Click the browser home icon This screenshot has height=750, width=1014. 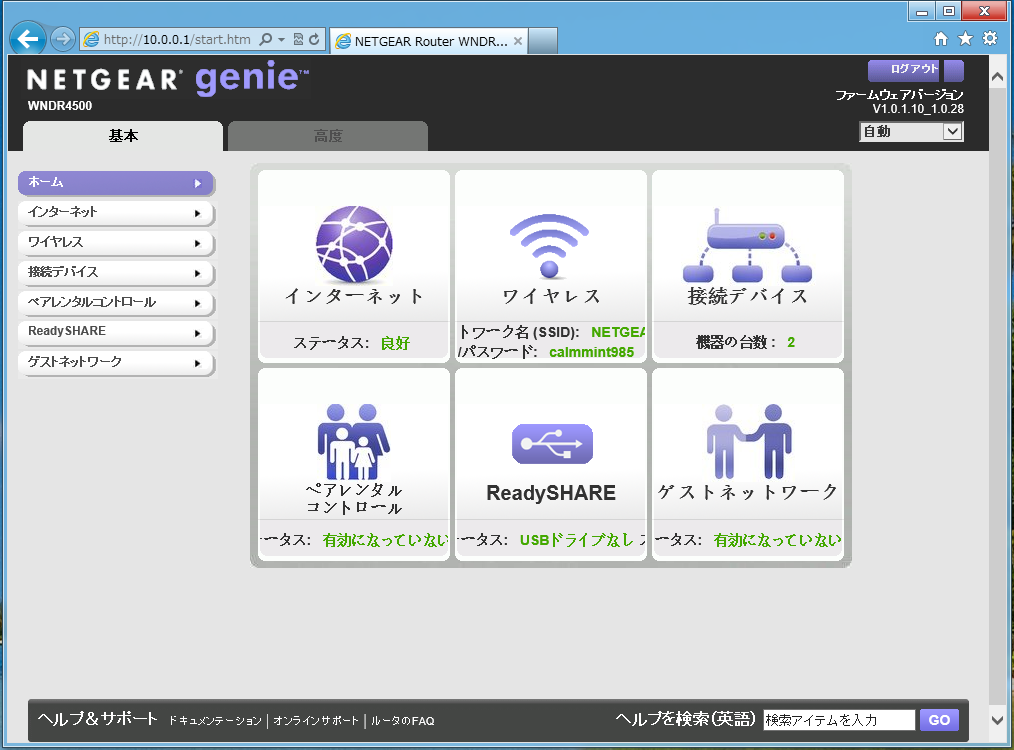pos(941,39)
